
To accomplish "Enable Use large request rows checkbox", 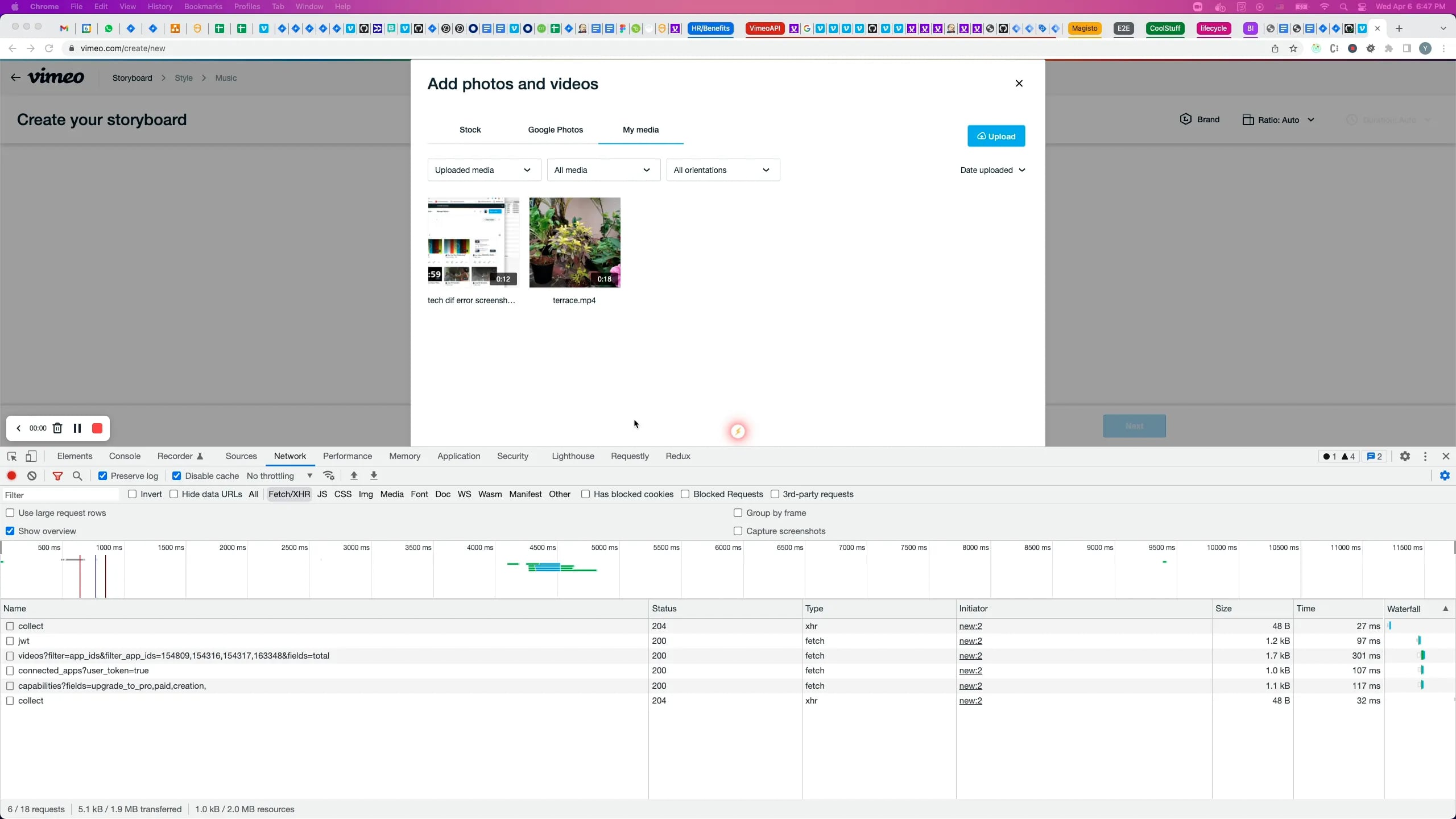I will [x=10, y=513].
